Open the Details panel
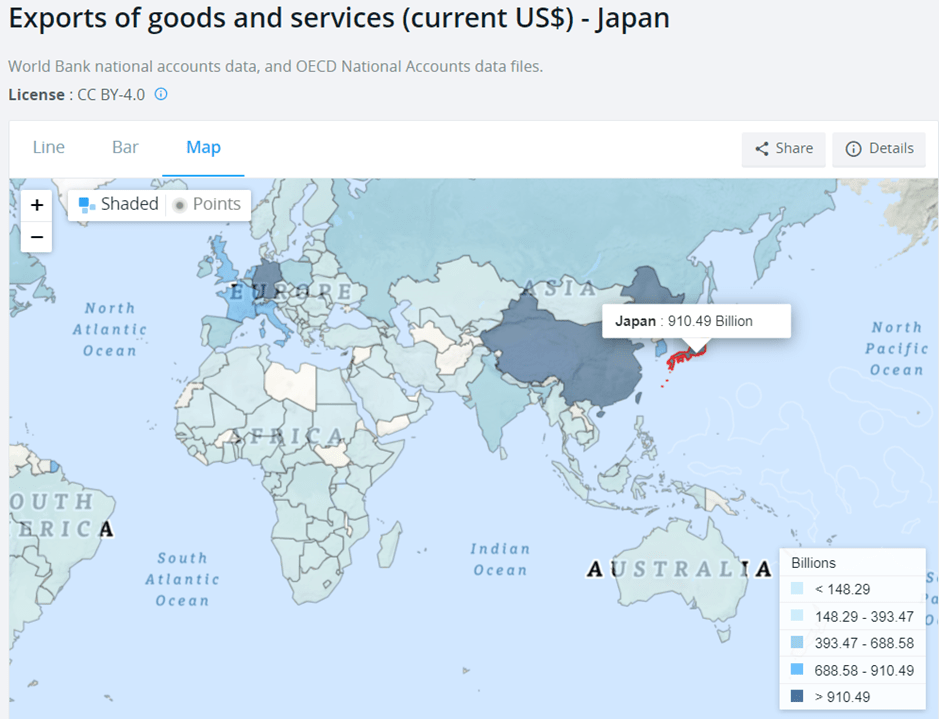This screenshot has height=719, width=939. (x=879, y=149)
